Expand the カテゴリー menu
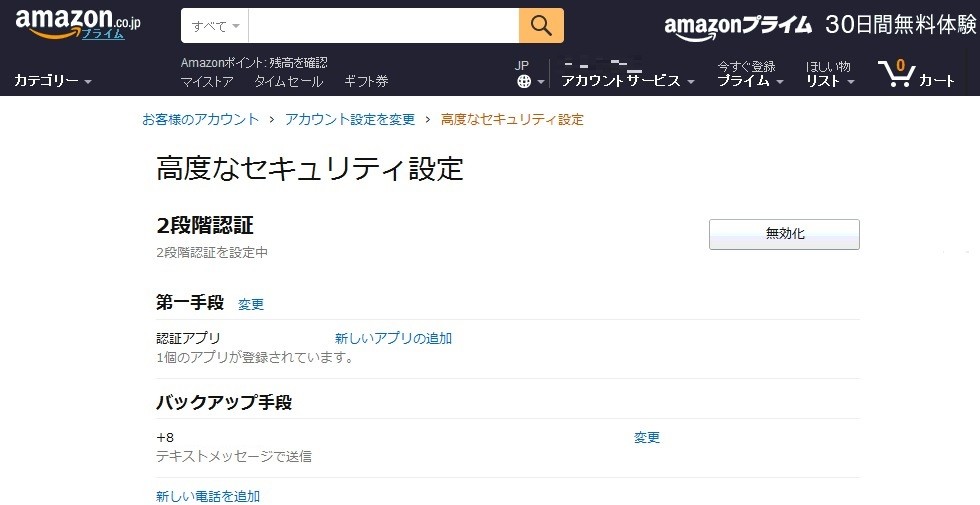980x505 pixels. (x=53, y=81)
